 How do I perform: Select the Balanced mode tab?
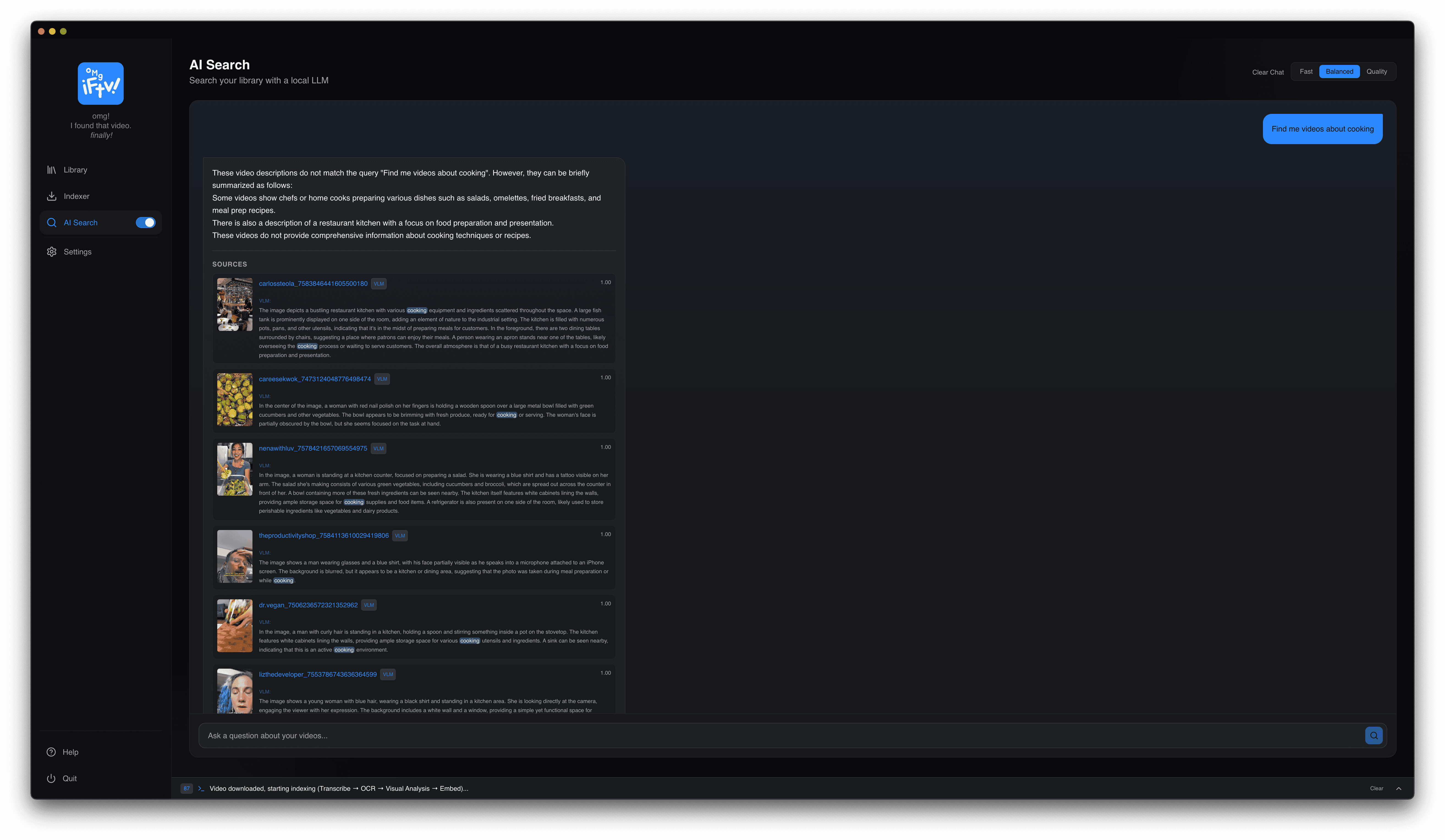tap(1339, 72)
